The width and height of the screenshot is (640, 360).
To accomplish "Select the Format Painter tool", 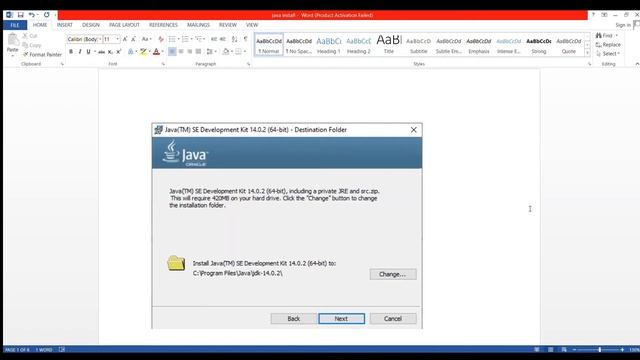I will pos(42,54).
